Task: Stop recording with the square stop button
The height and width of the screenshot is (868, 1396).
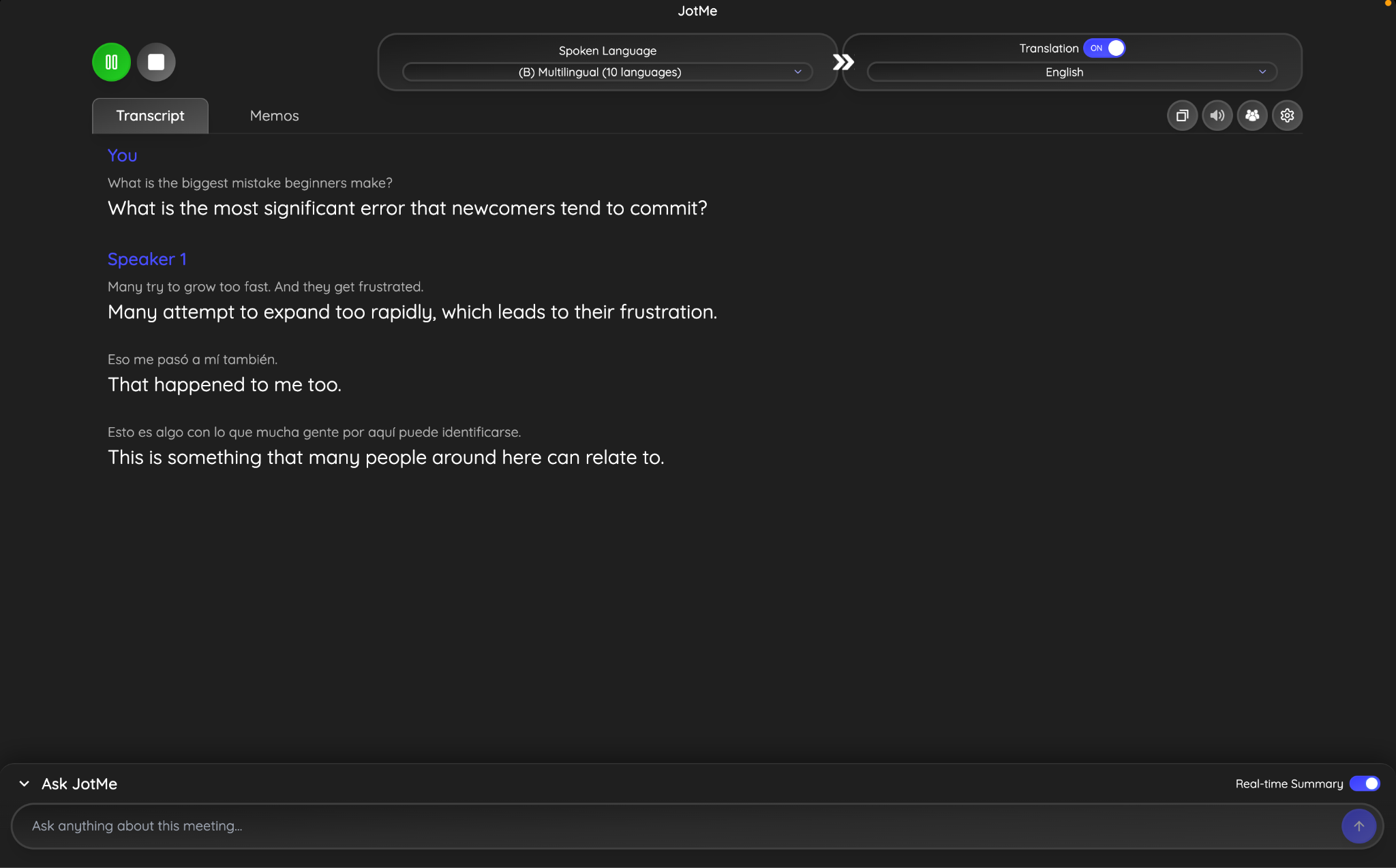Action: [x=156, y=62]
